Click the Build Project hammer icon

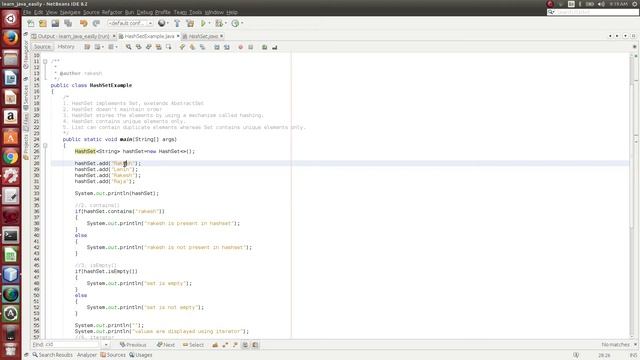177,23
